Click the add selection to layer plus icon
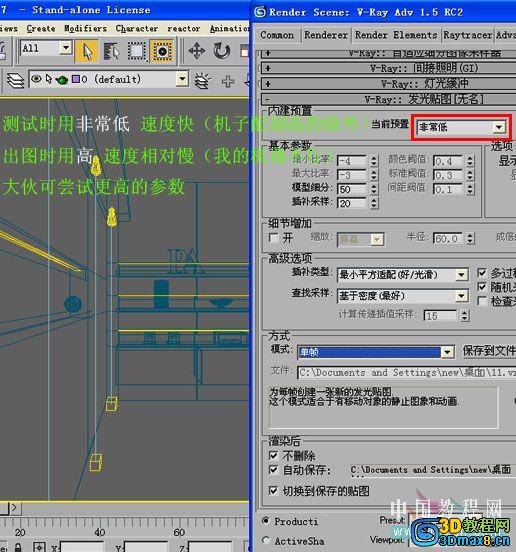Image resolution: width=516 pixels, height=552 pixels. pyautogui.click(x=228, y=81)
